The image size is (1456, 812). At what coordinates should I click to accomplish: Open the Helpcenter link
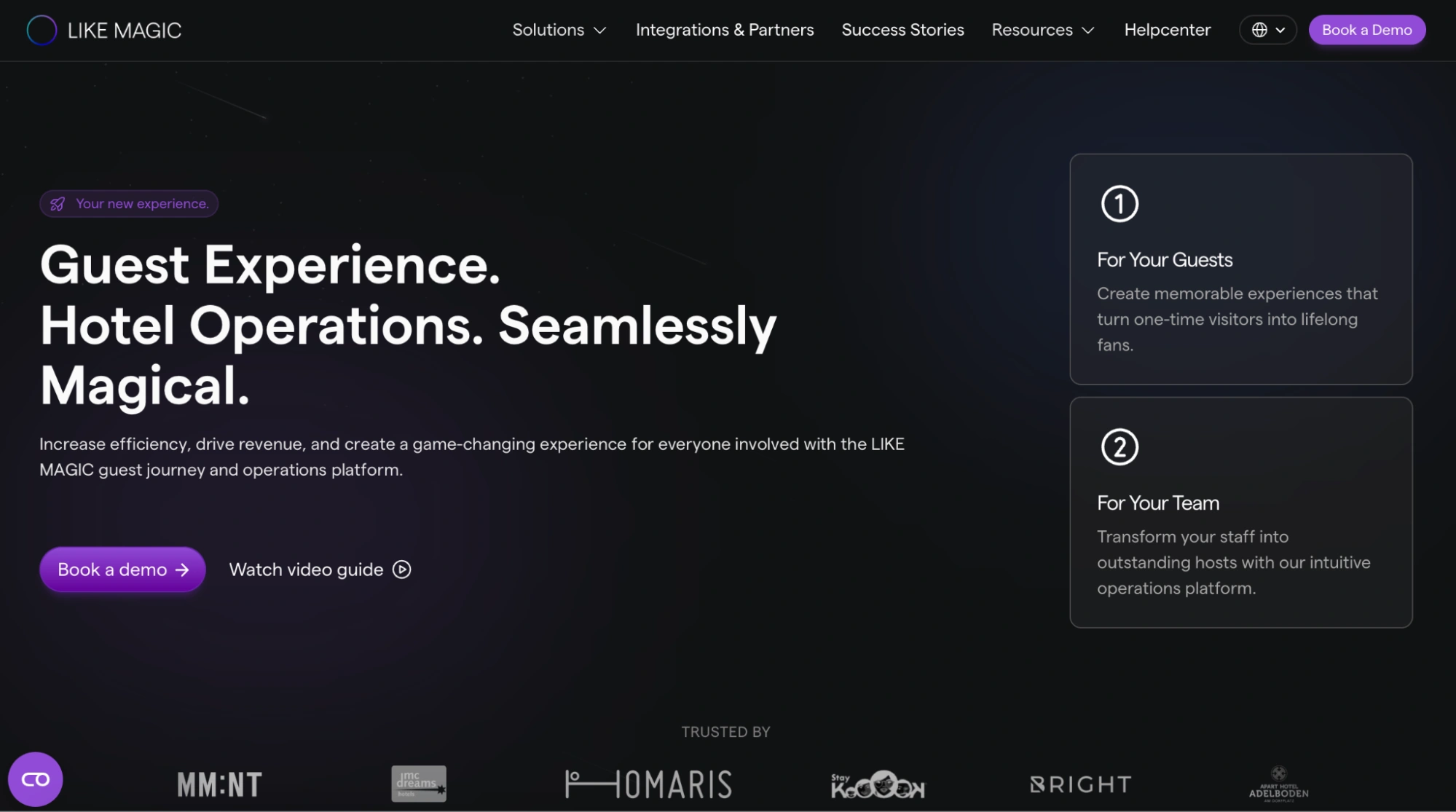click(1167, 30)
